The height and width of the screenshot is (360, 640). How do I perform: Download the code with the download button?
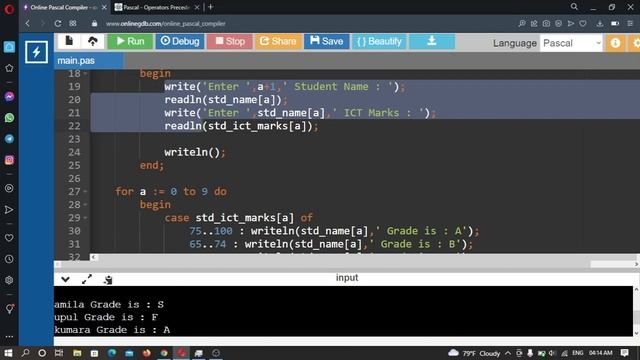[x=432, y=41]
